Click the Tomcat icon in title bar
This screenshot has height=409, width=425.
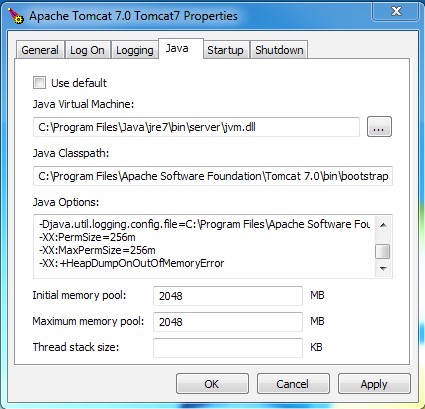click(x=16, y=16)
